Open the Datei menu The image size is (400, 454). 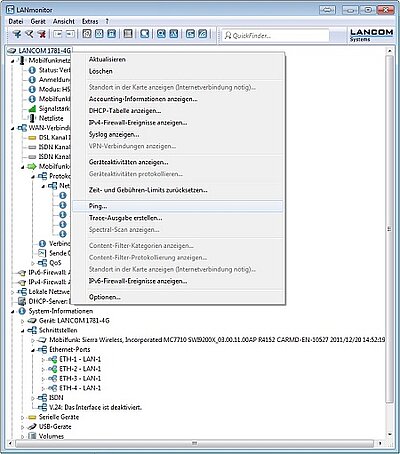point(16,21)
